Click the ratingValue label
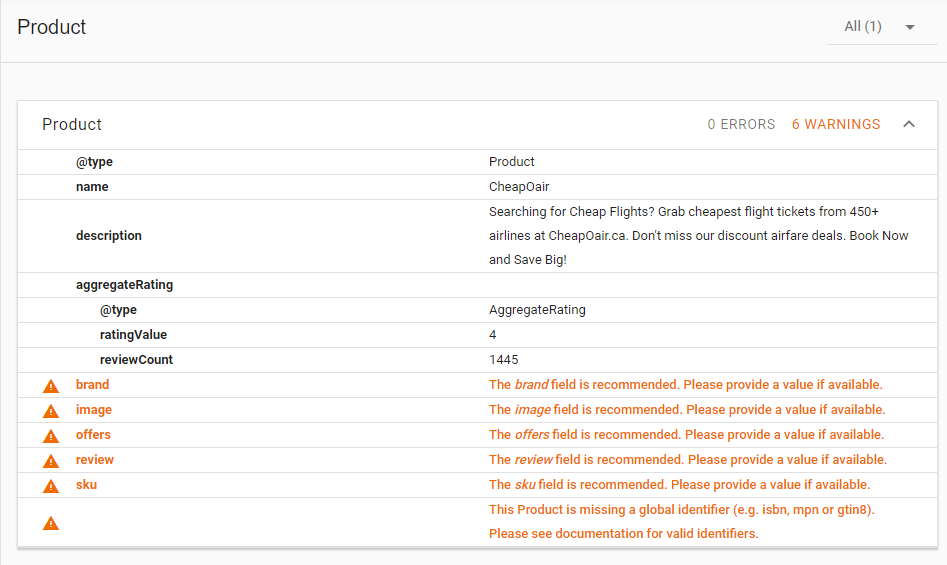Viewport: 947px width, 565px height. tap(133, 335)
